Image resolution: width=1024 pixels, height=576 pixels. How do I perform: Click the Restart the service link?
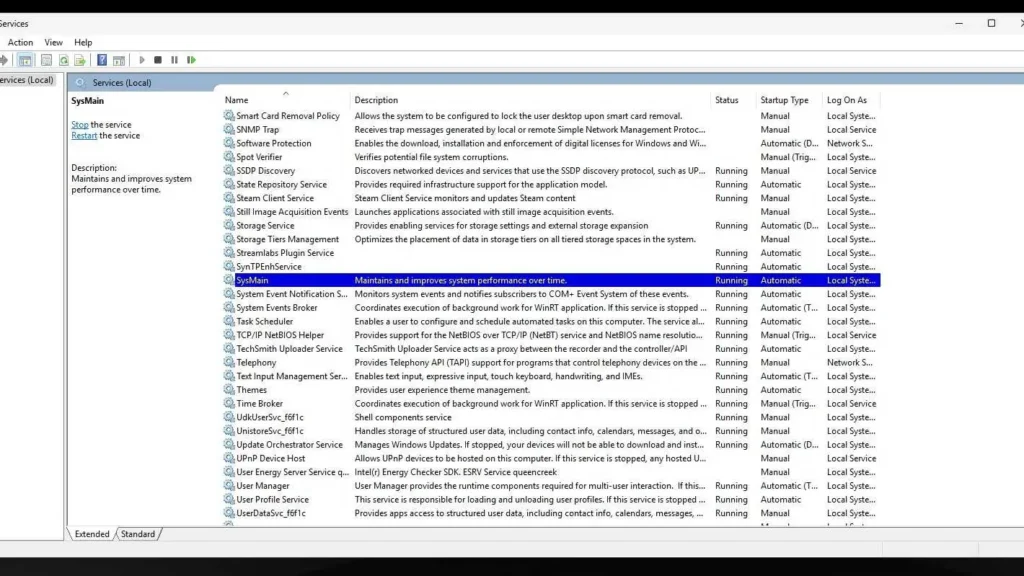[84, 135]
